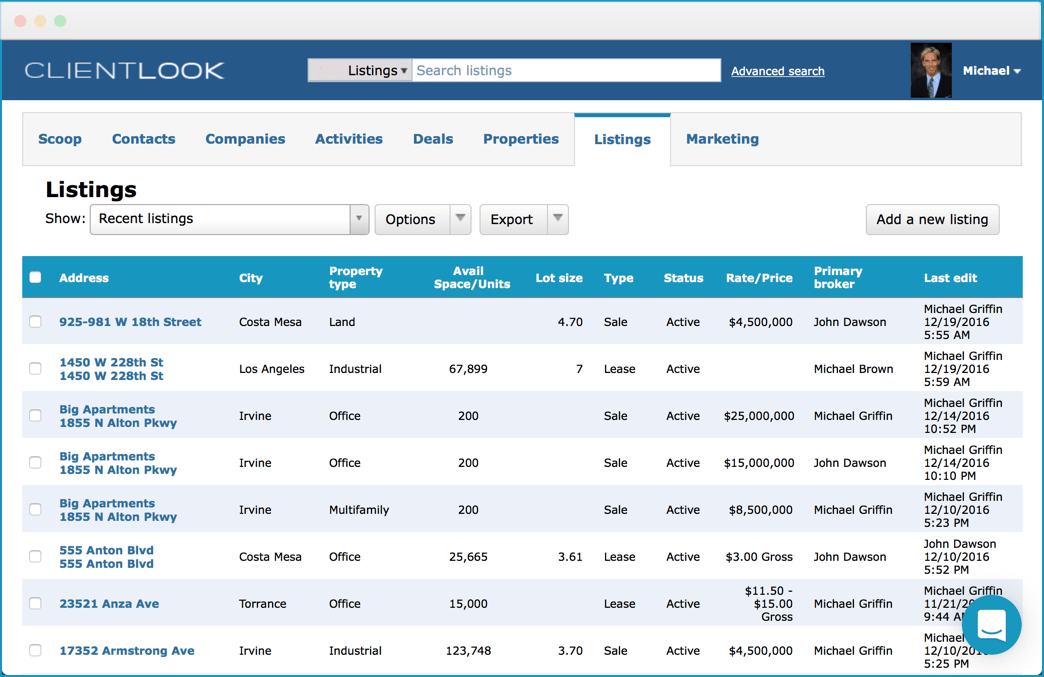
Task: Check the checkbox for 925-981 W 18th Street
Action: 35,322
